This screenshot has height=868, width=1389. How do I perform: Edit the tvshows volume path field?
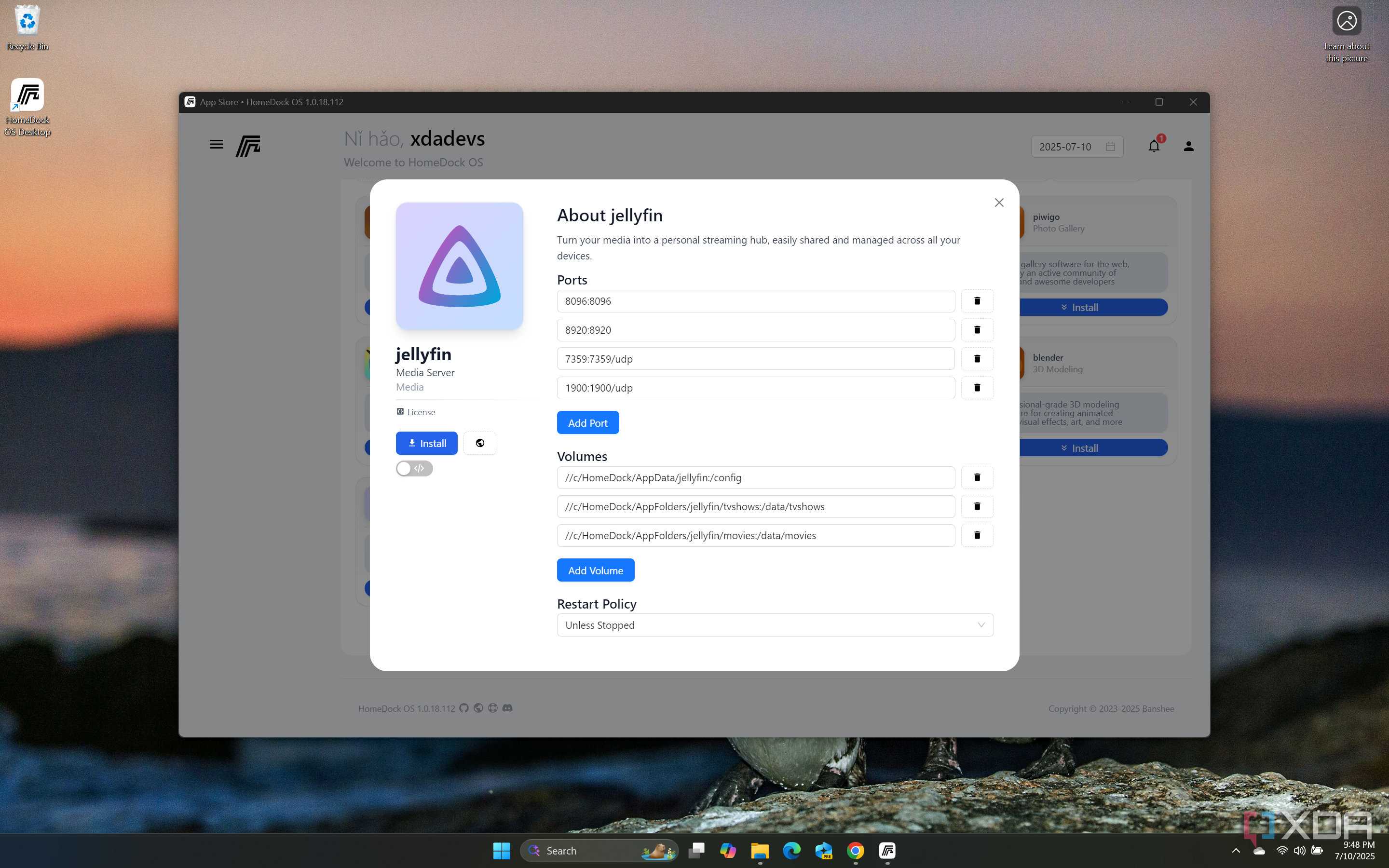755,506
